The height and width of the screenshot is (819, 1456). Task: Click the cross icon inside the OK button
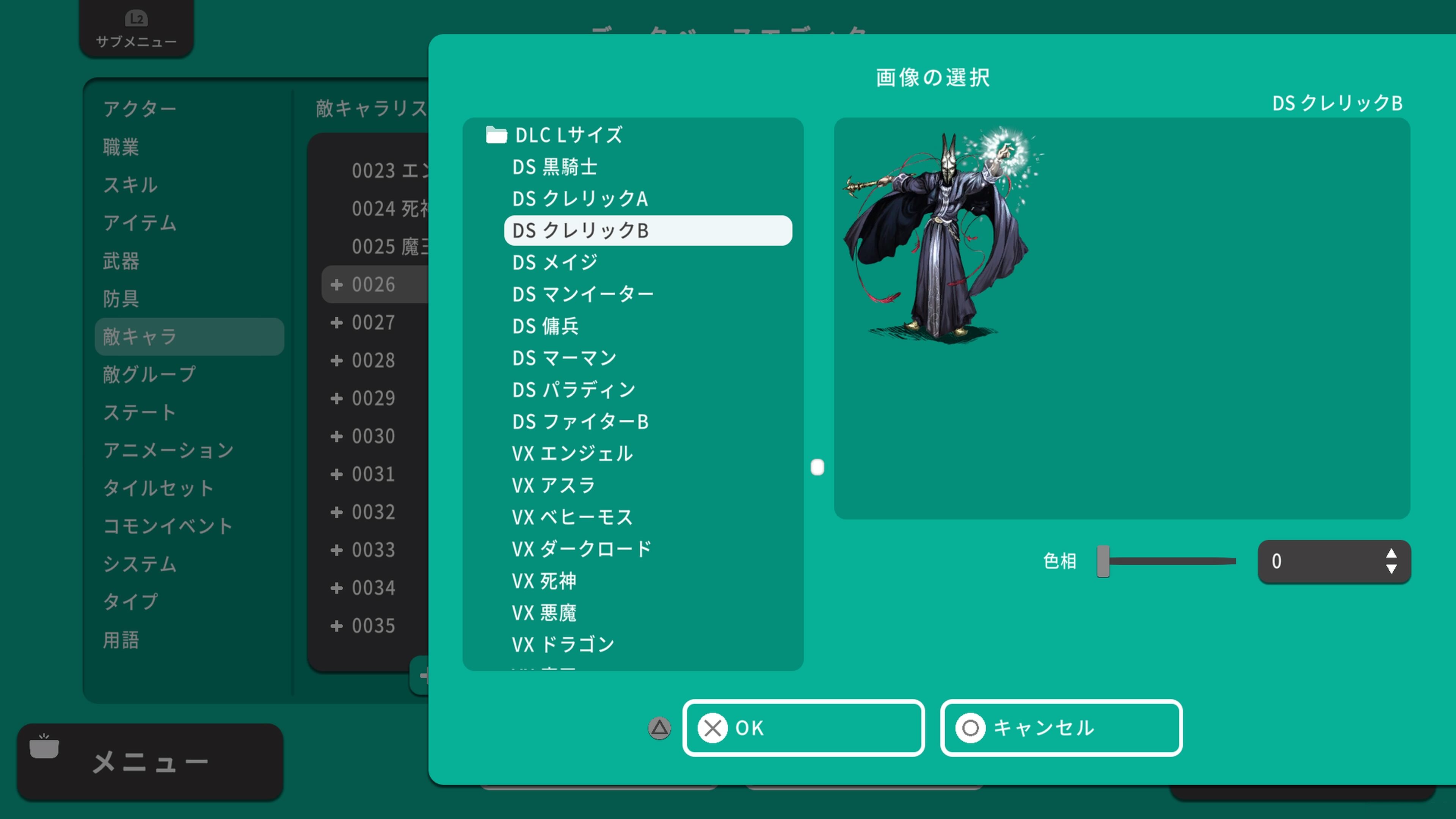(x=713, y=728)
